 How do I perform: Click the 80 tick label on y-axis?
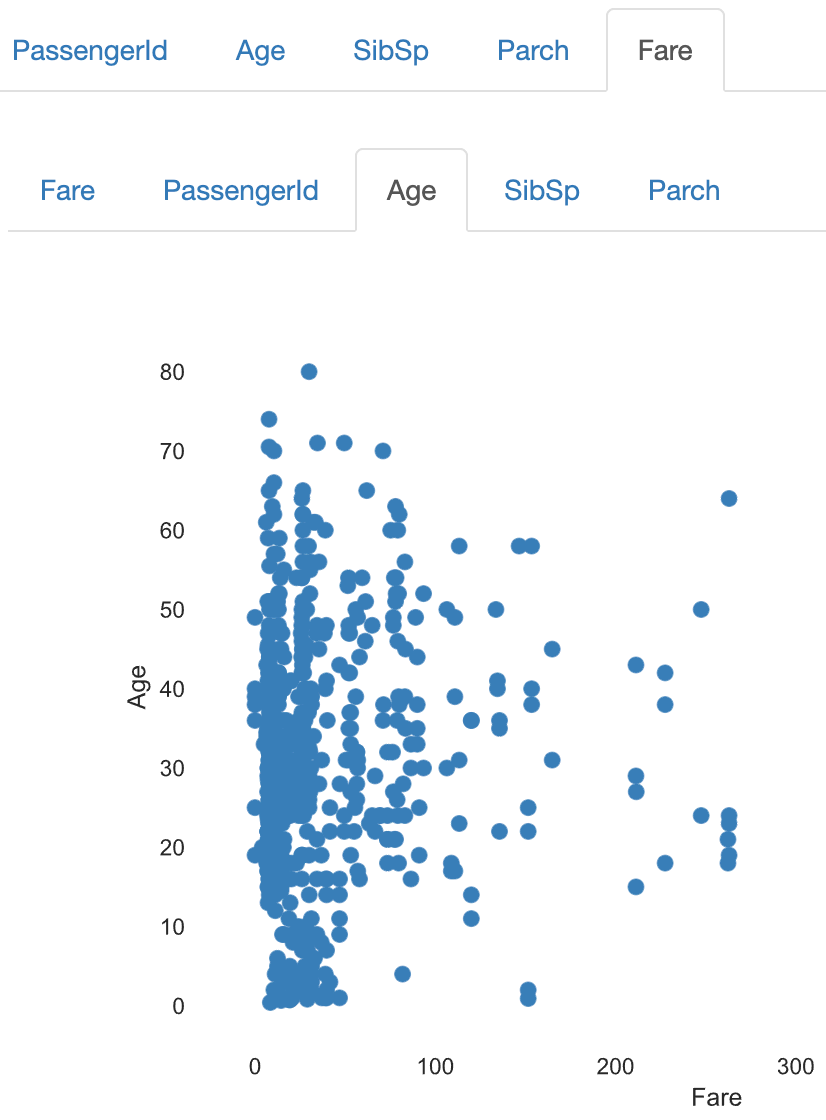click(x=172, y=372)
